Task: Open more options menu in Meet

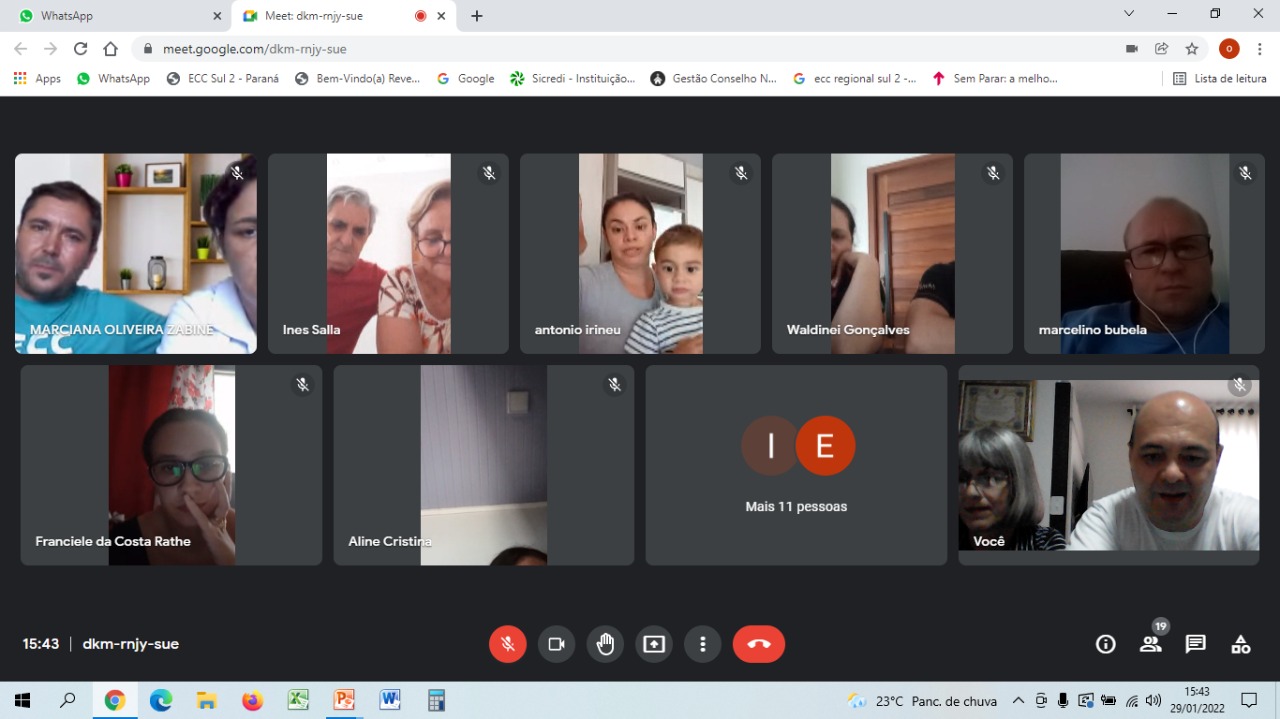Action: (x=703, y=644)
